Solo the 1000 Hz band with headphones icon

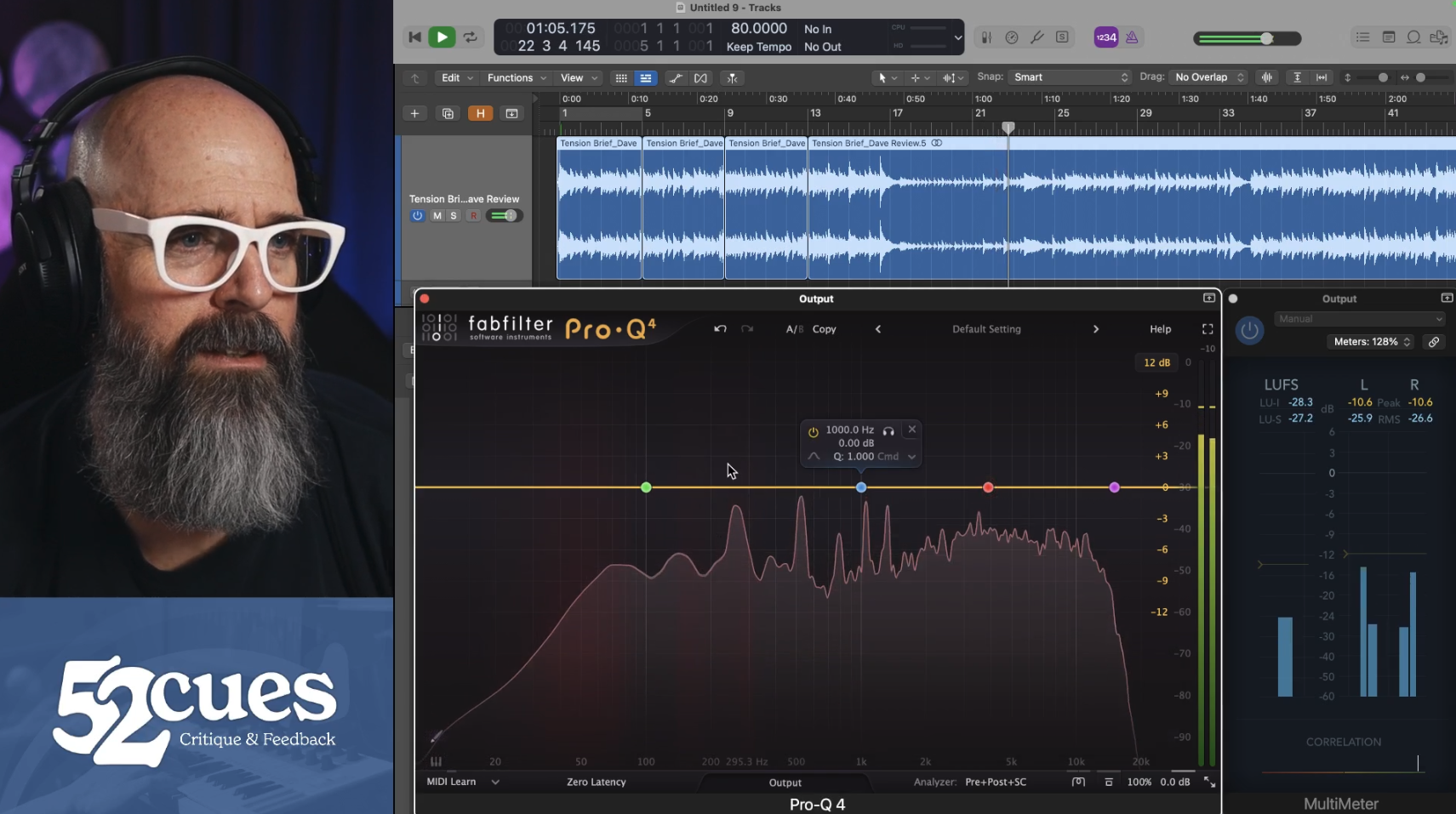pyautogui.click(x=888, y=431)
